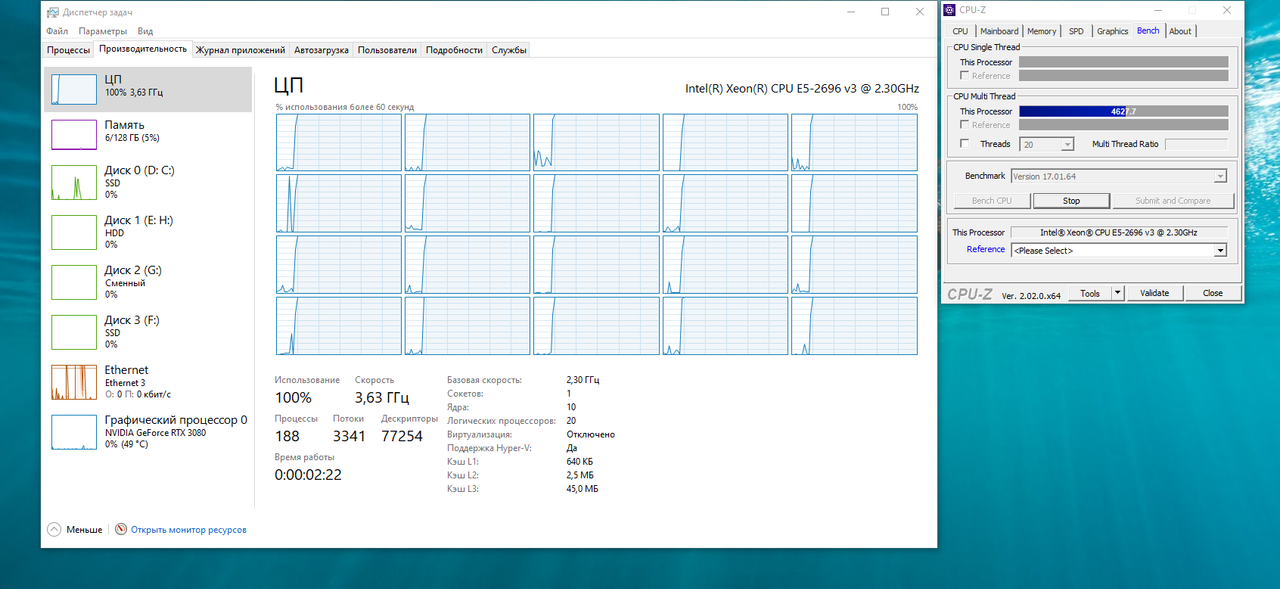Open the Memory tab in CPU-Z
This screenshot has height=589, width=1280.
click(1041, 31)
